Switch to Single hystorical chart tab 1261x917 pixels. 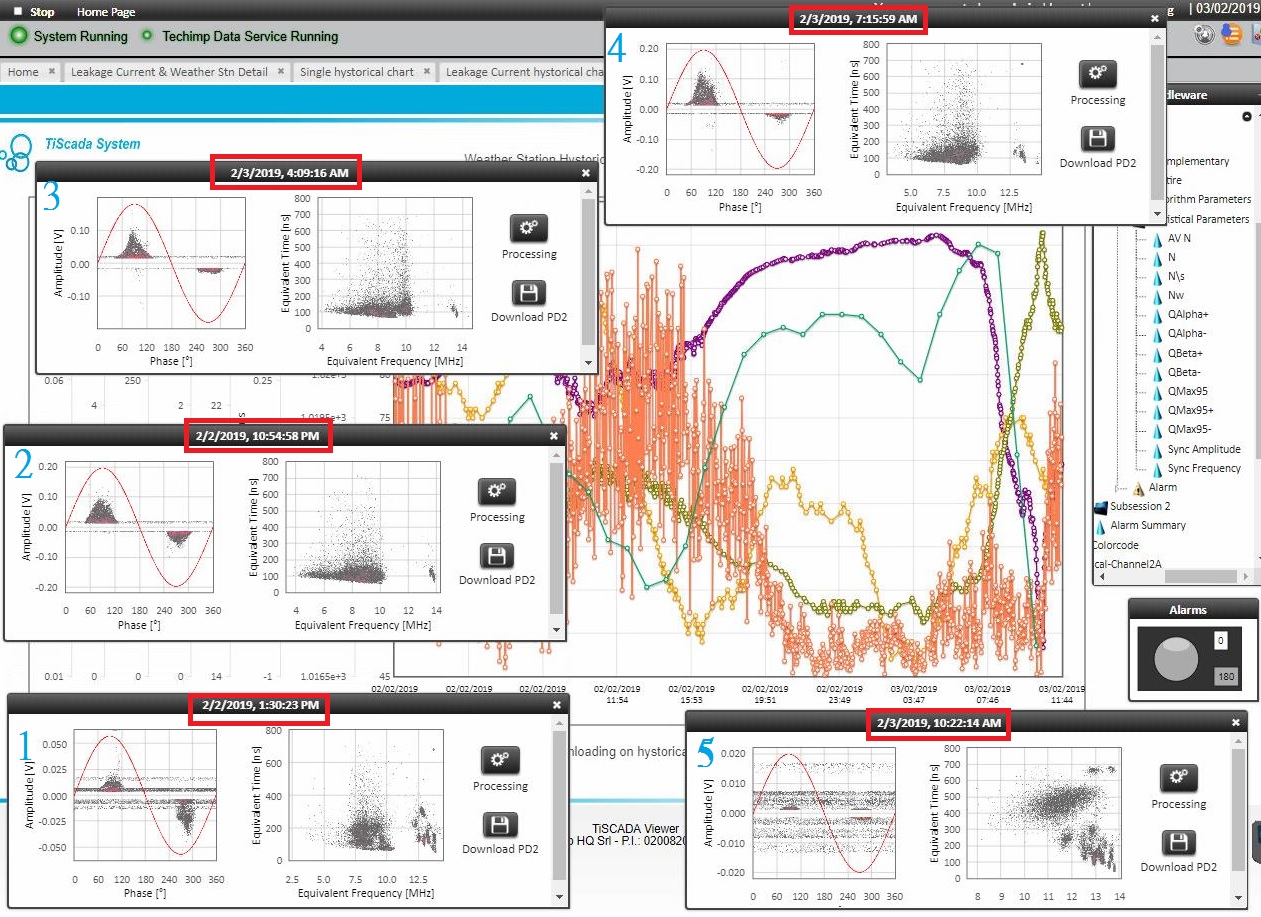pyautogui.click(x=356, y=72)
